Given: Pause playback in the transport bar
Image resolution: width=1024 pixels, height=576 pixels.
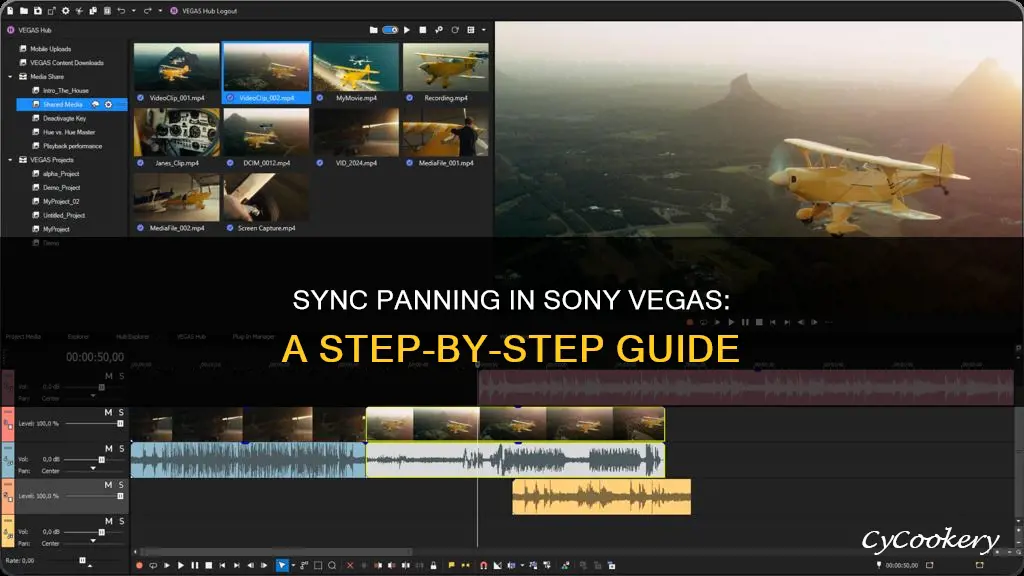Looking at the screenshot, I should click(195, 566).
